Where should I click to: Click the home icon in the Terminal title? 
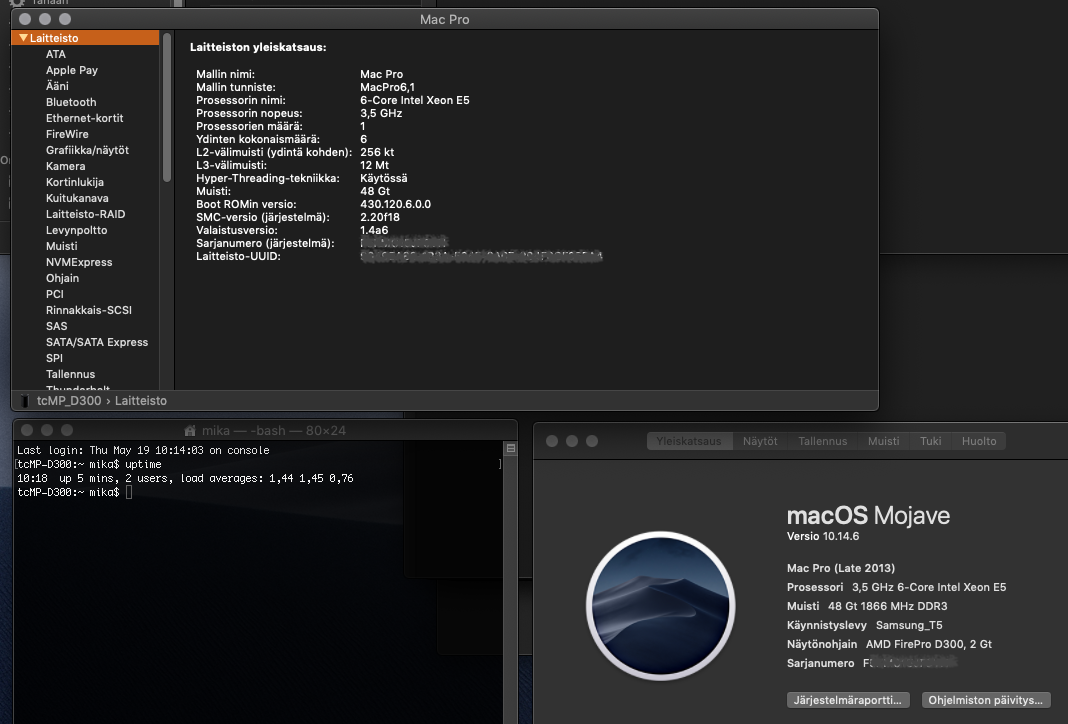tap(190, 430)
